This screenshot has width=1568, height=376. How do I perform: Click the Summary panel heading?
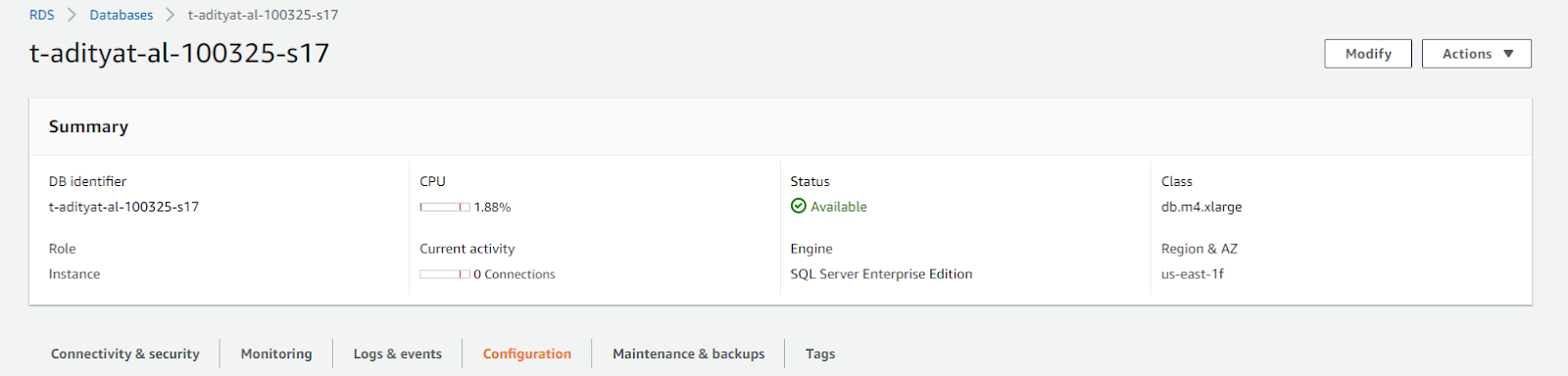click(88, 126)
